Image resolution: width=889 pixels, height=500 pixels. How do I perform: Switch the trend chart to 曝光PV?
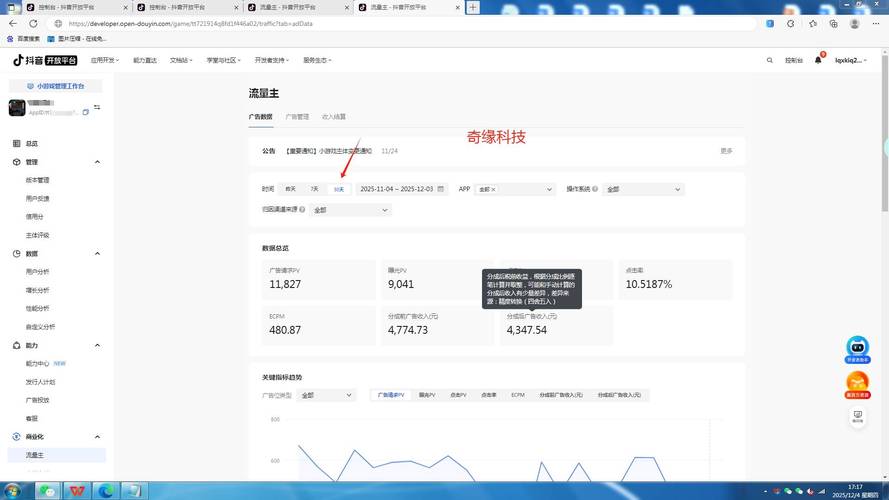pos(426,395)
